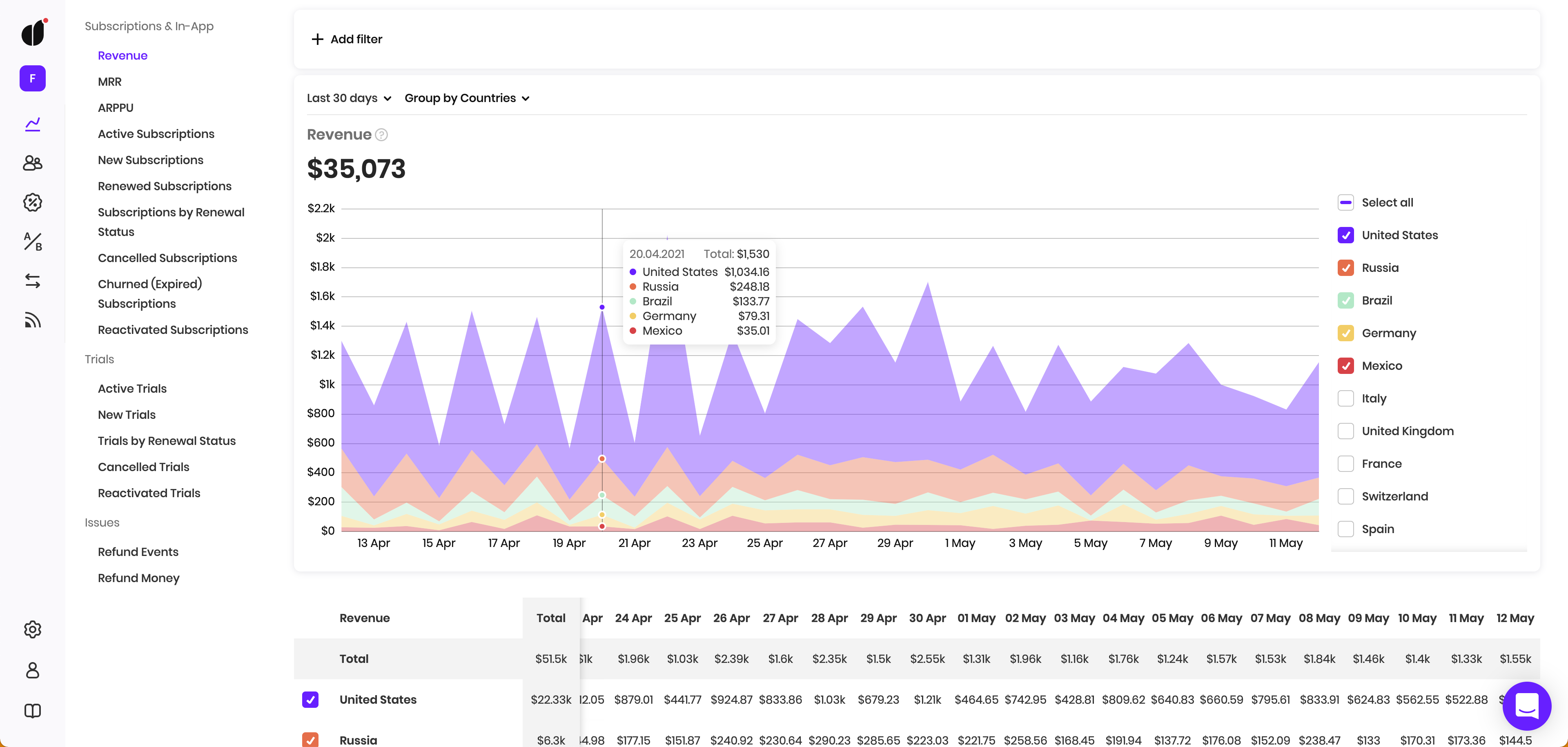Open the users profiles sidebar icon
This screenshot has width=1568, height=747.
click(33, 163)
